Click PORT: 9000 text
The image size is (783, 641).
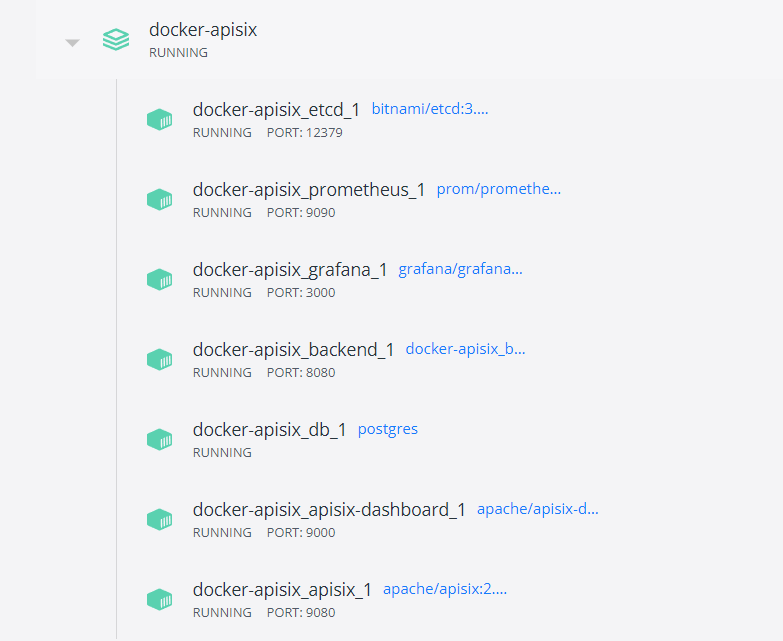click(301, 533)
